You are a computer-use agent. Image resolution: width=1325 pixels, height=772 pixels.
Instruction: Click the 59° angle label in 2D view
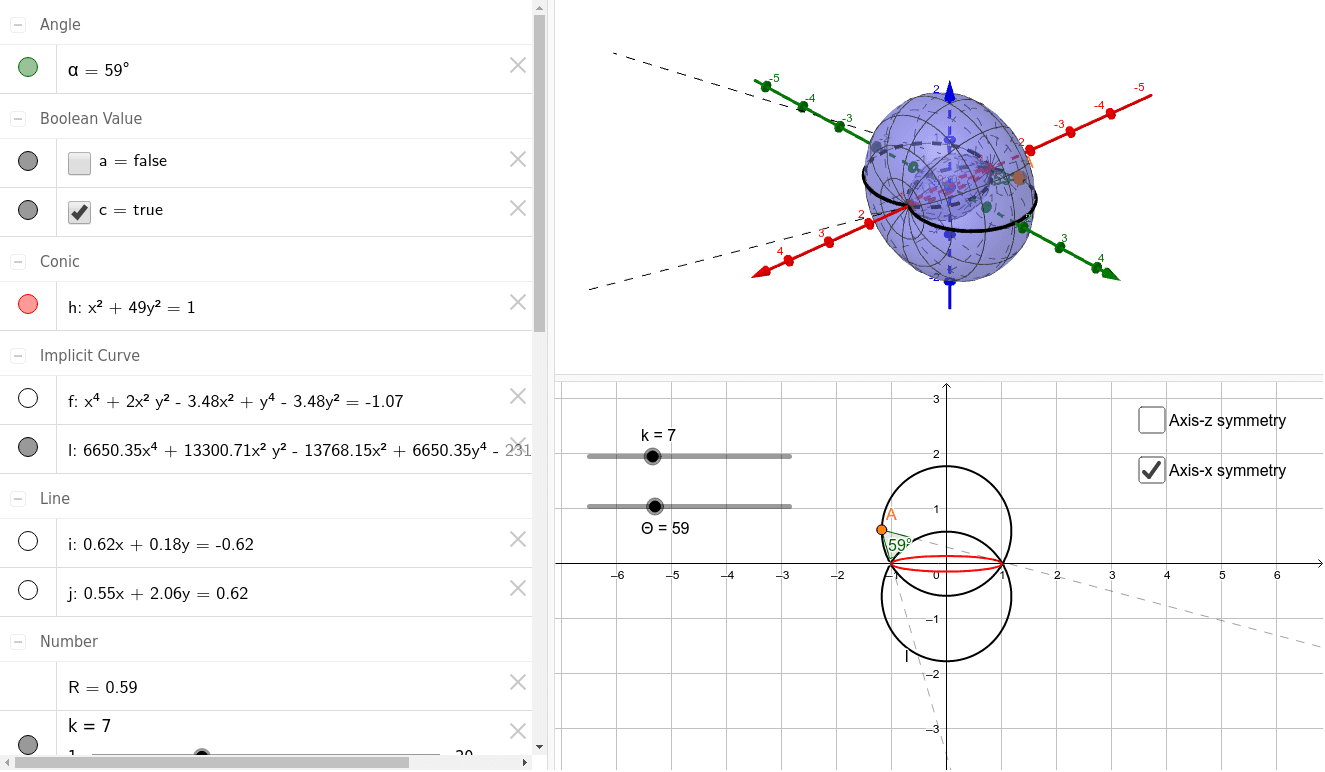(x=899, y=546)
